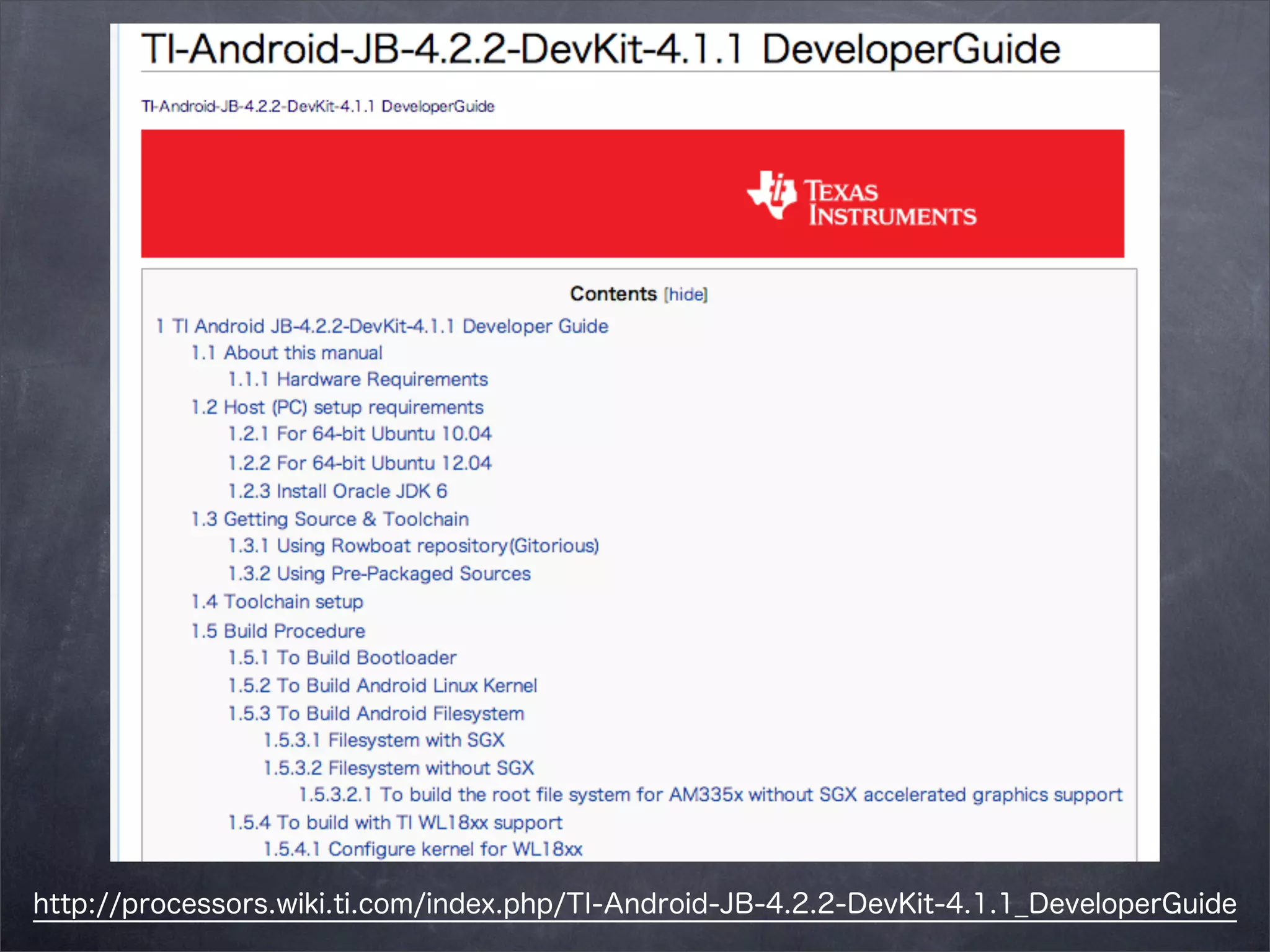This screenshot has width=1270, height=952.
Task: Open 1.5.3.2.1 root file system for AM335x
Action: [x=711, y=795]
